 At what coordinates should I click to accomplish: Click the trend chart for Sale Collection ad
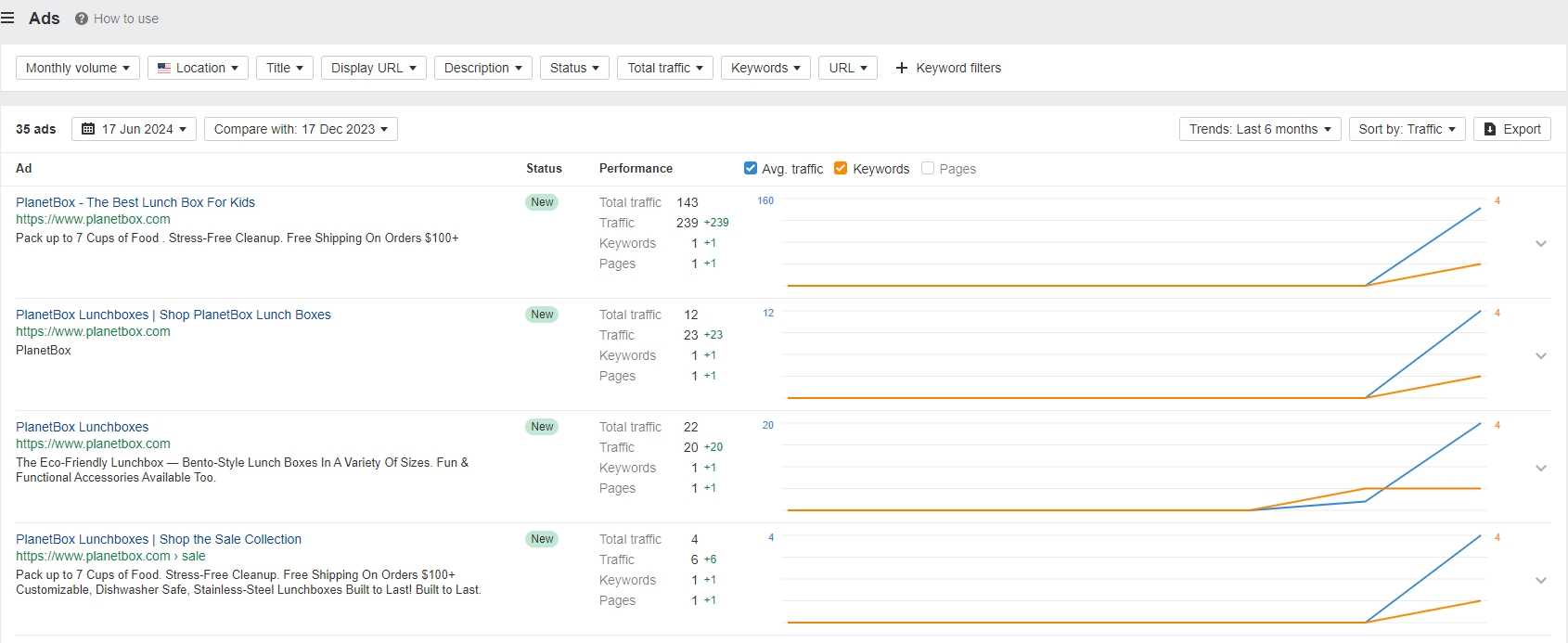point(1133,580)
